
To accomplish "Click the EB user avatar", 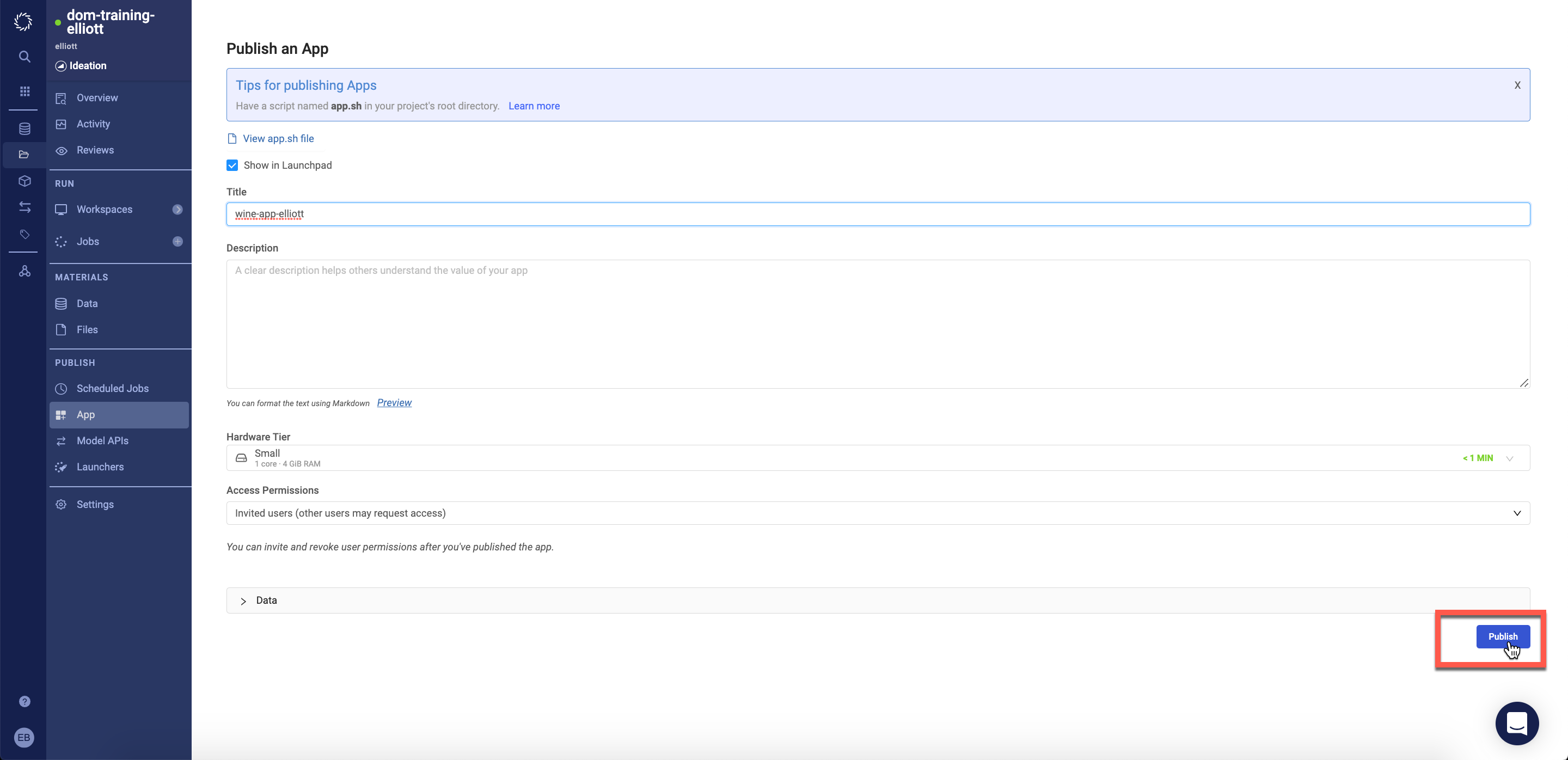I will tap(24, 738).
